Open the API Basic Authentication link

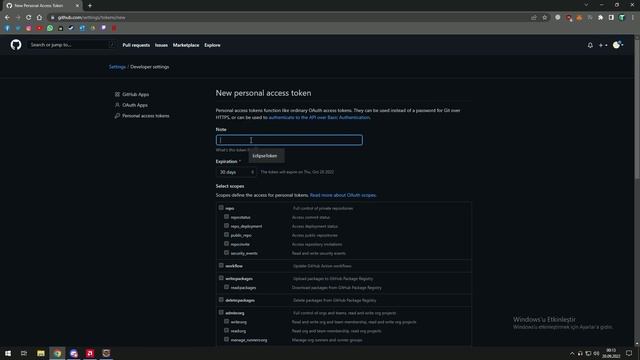(319, 118)
